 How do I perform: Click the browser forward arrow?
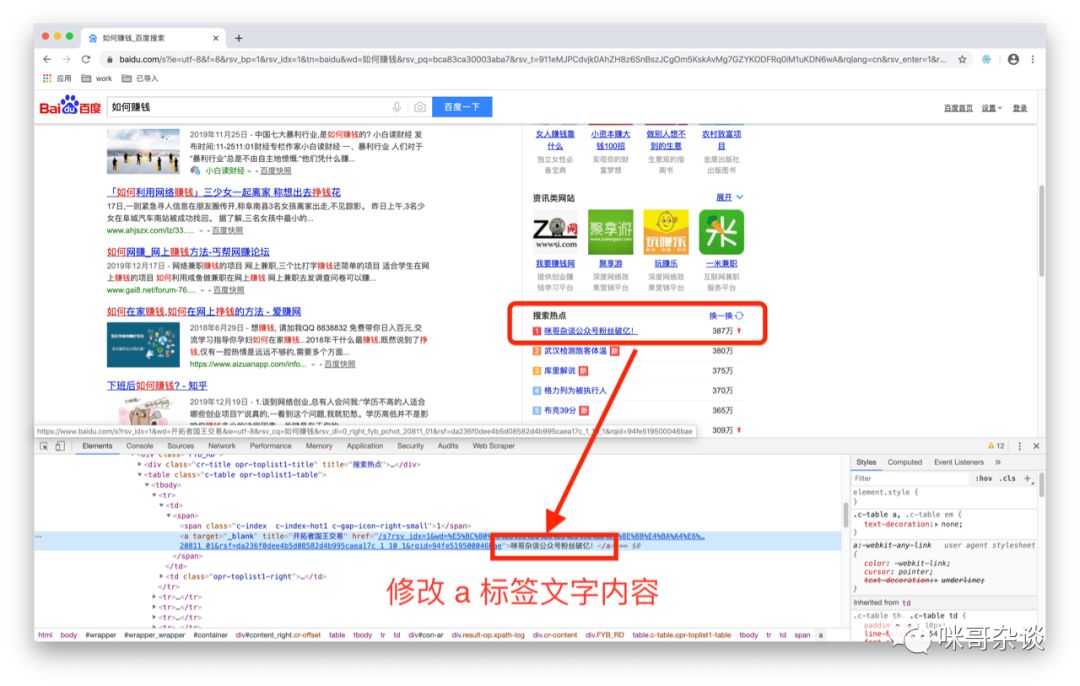(x=66, y=59)
